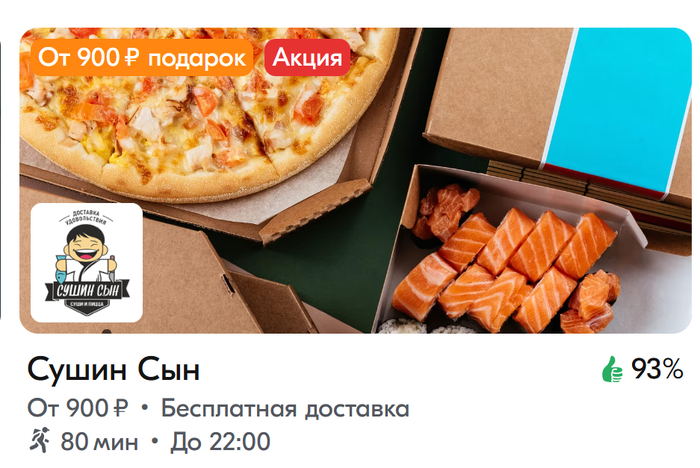Click the "Доставка удовольствия" arc text in logo

point(86,217)
